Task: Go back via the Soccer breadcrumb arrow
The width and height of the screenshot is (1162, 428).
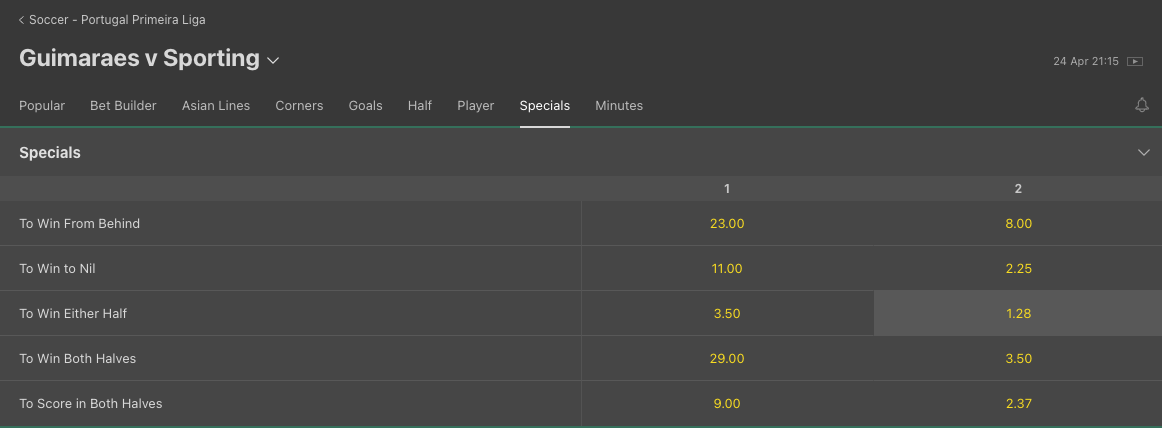Action: click(x=21, y=20)
